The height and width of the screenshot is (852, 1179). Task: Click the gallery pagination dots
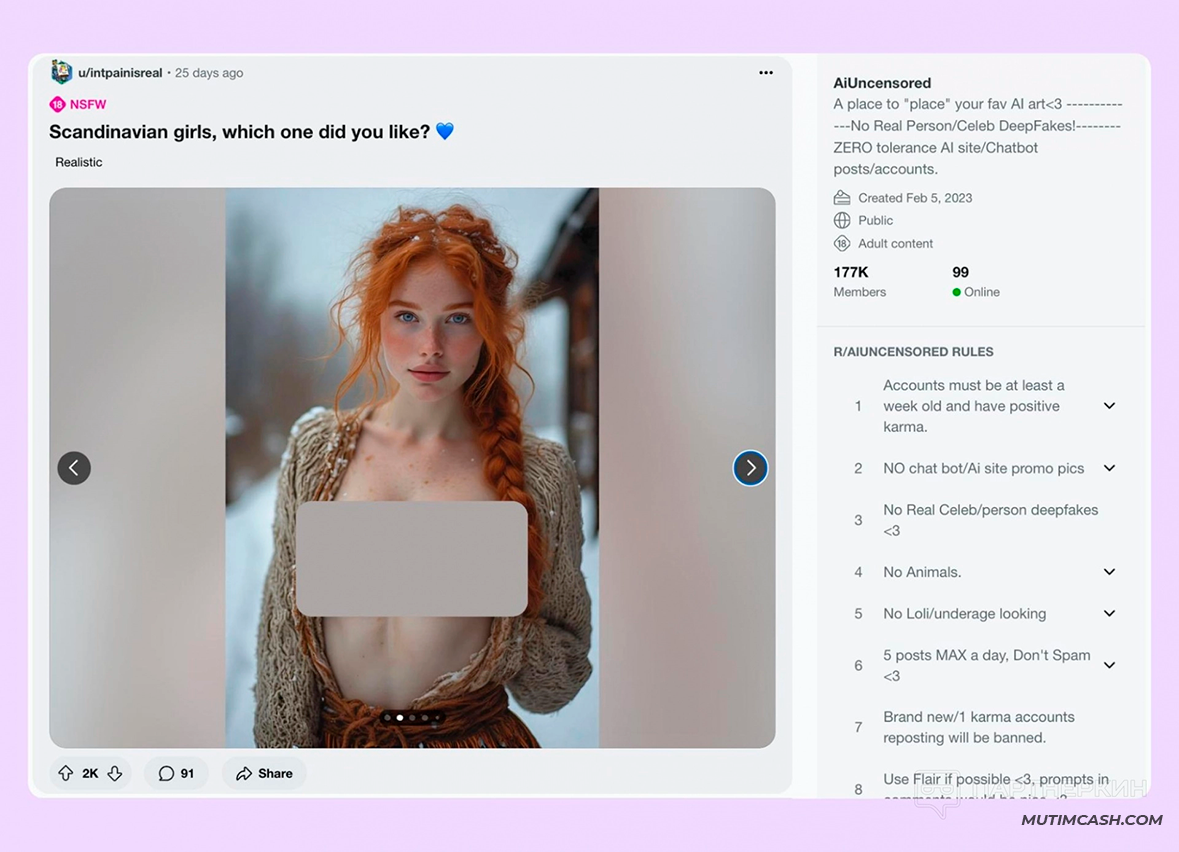[412, 717]
